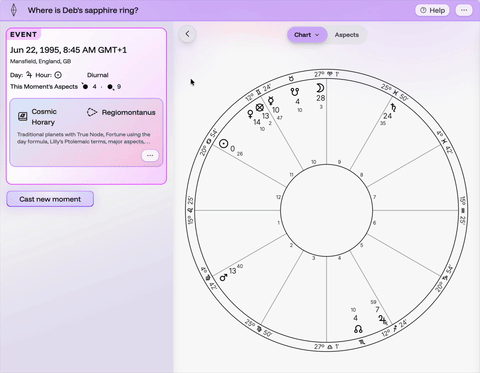The image size is (480, 373).
Task: Select the Cosmic Horary label
Action: (x=44, y=117)
